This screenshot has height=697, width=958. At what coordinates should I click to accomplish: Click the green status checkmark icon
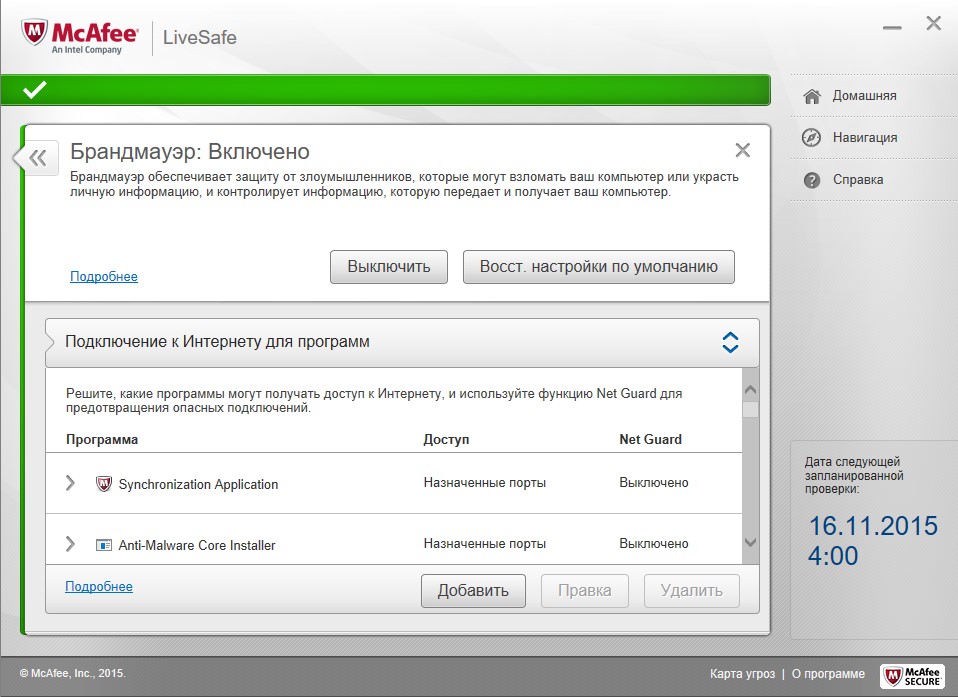tap(35, 90)
